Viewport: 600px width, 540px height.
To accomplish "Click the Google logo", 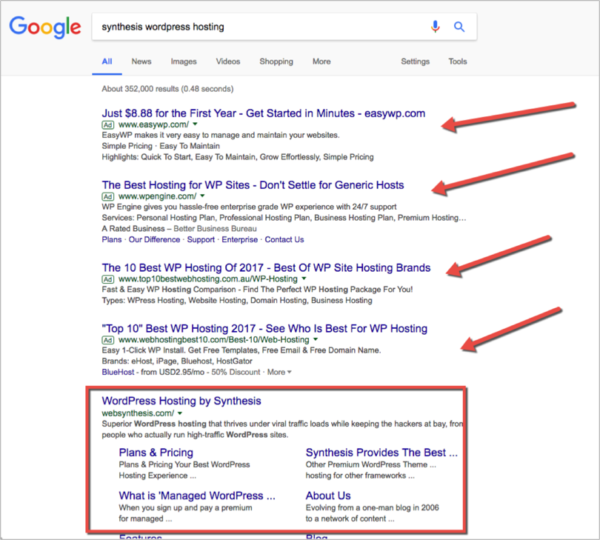I will pyautogui.click(x=45, y=27).
